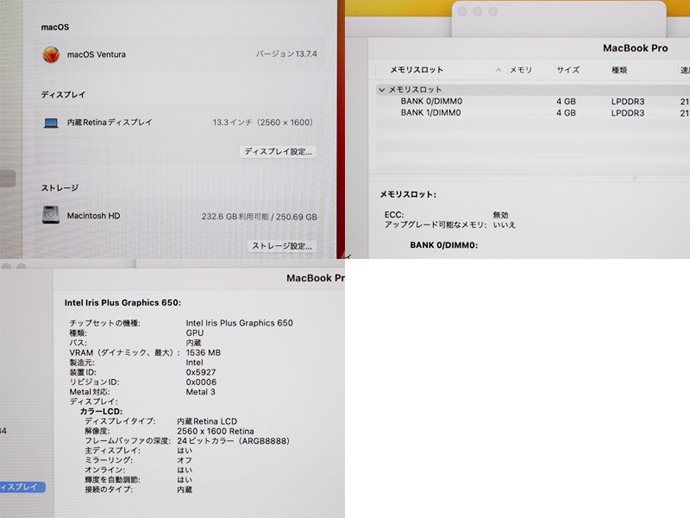Click the macOS Ventura logo icon
The image size is (690, 518).
click(x=51, y=55)
